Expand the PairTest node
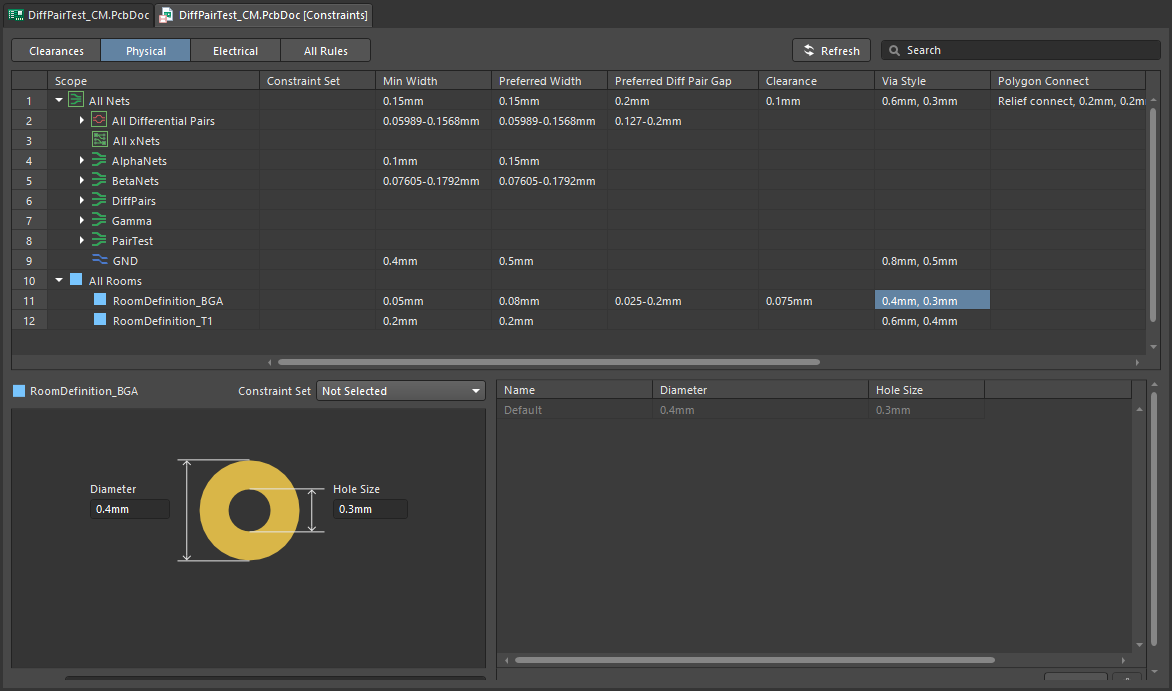The height and width of the screenshot is (691, 1172). (81, 240)
